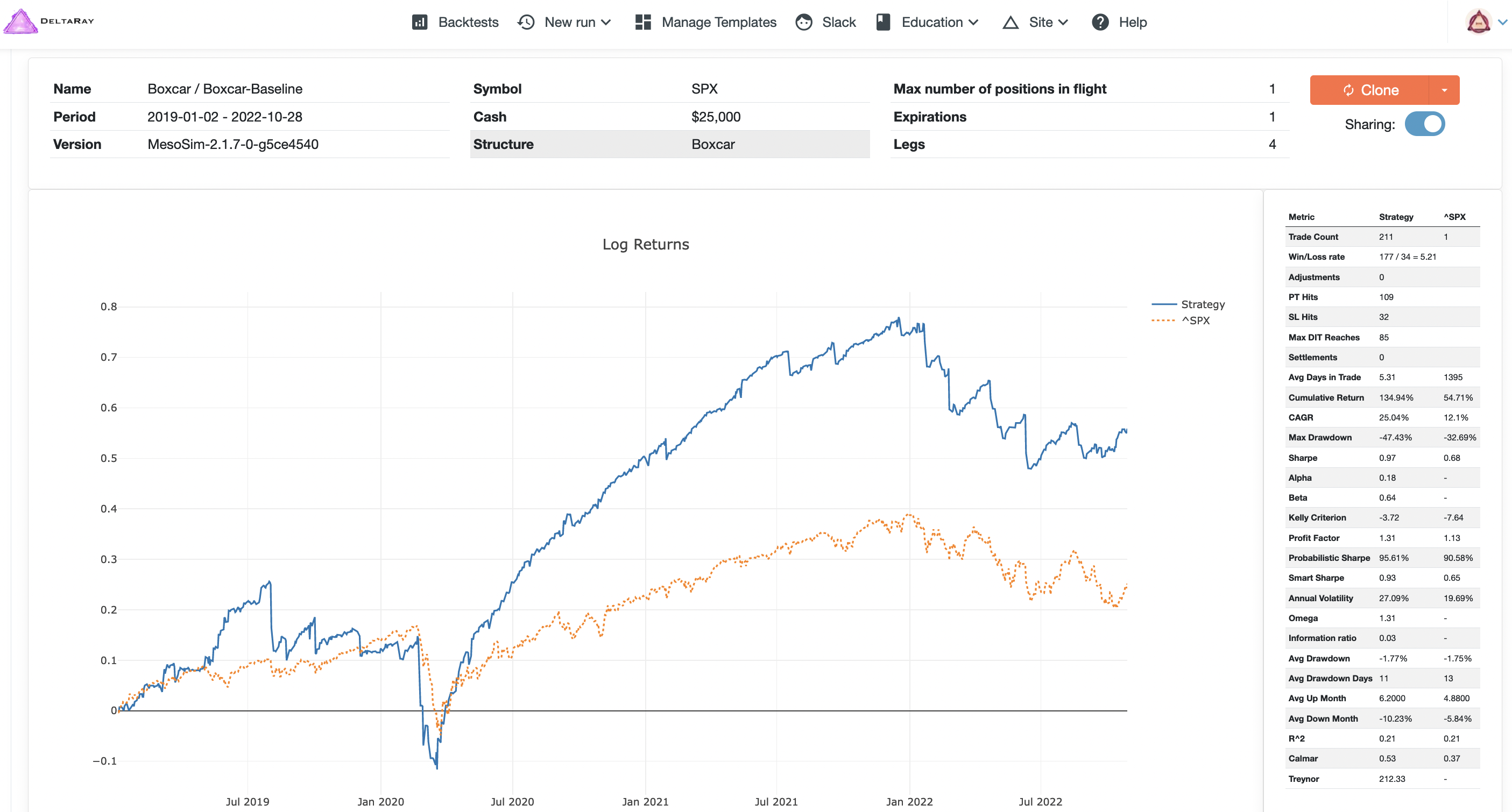The width and height of the screenshot is (1512, 812).
Task: Click the Help question mark icon
Action: pos(1100,22)
